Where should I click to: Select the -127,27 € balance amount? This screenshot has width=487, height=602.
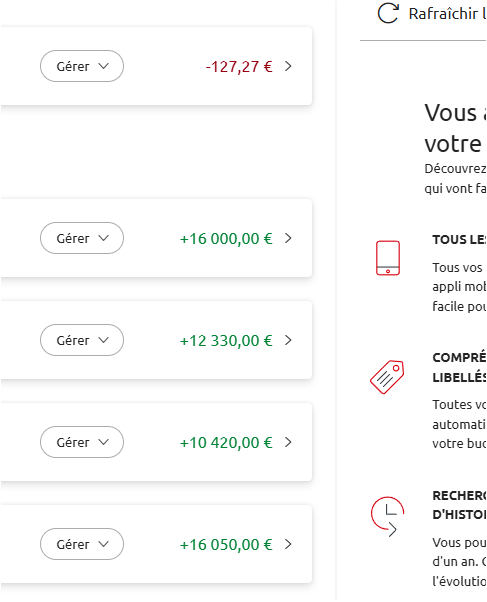click(239, 67)
